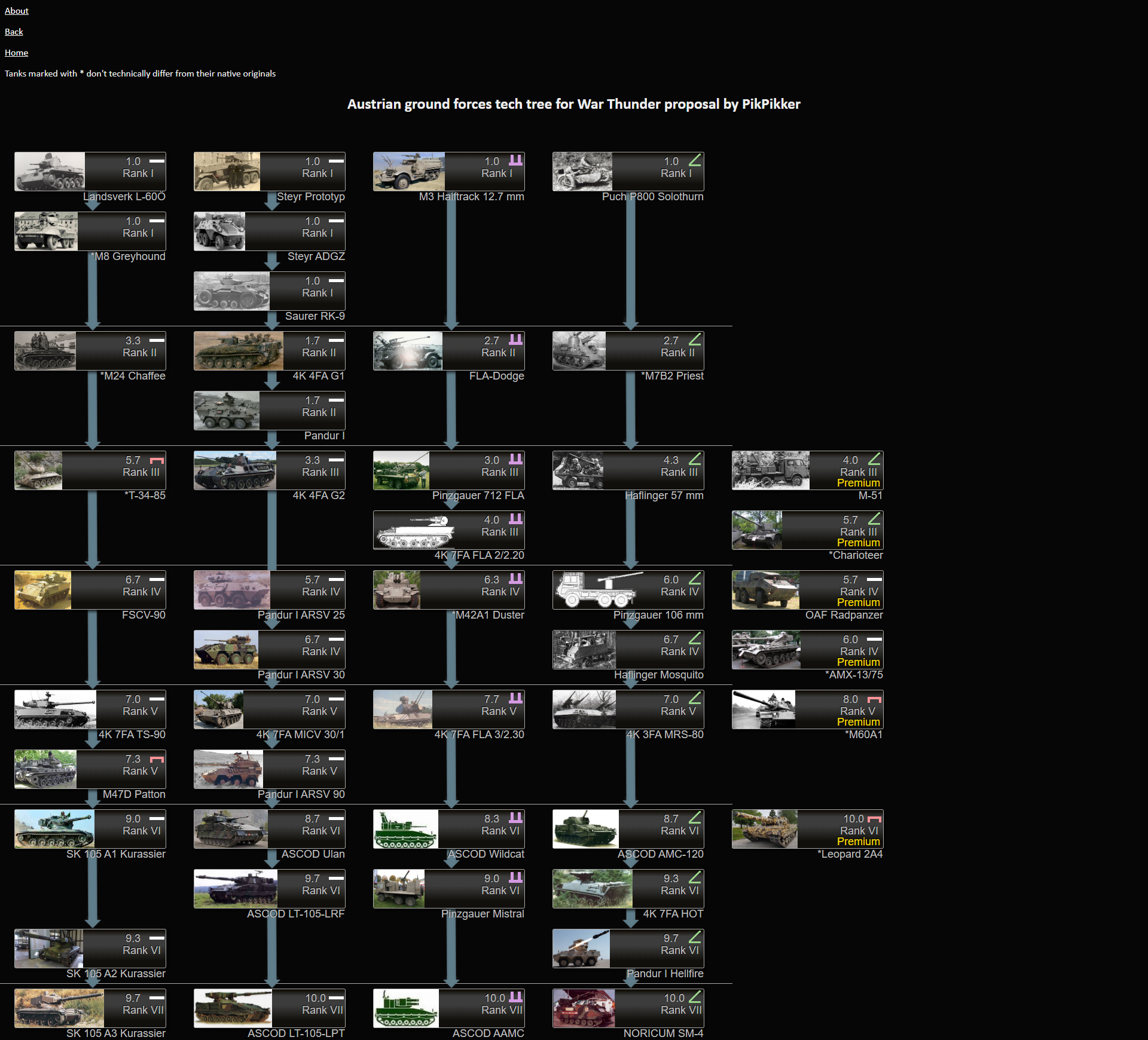Click the medium tank icon on T-34-85 card

tap(157, 460)
